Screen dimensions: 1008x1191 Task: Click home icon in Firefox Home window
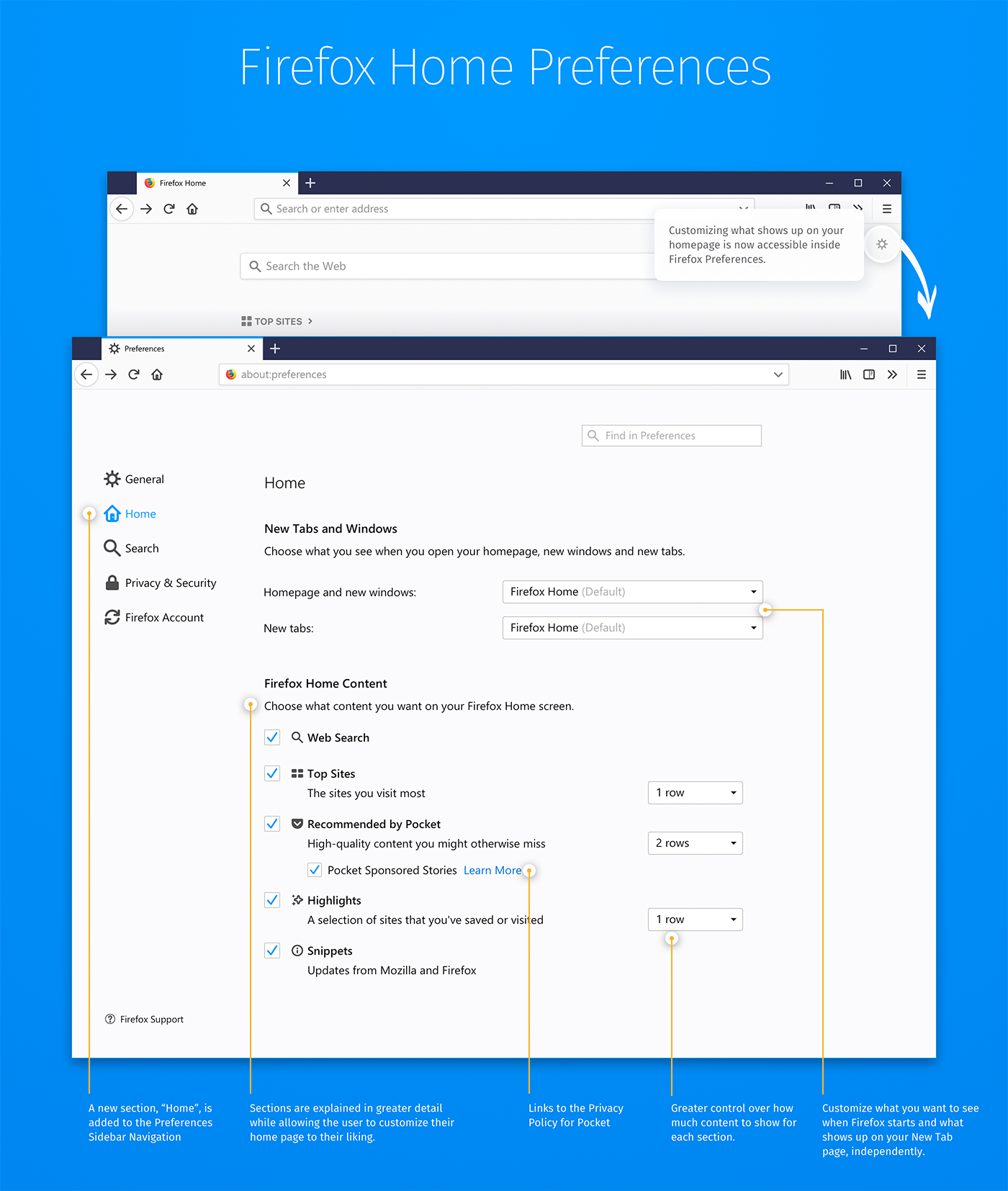pos(192,209)
